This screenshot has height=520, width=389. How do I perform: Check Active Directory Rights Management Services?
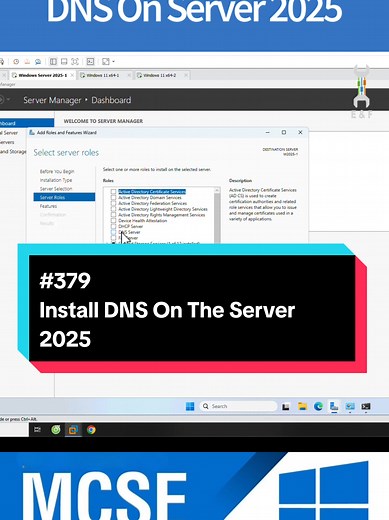coord(113,215)
